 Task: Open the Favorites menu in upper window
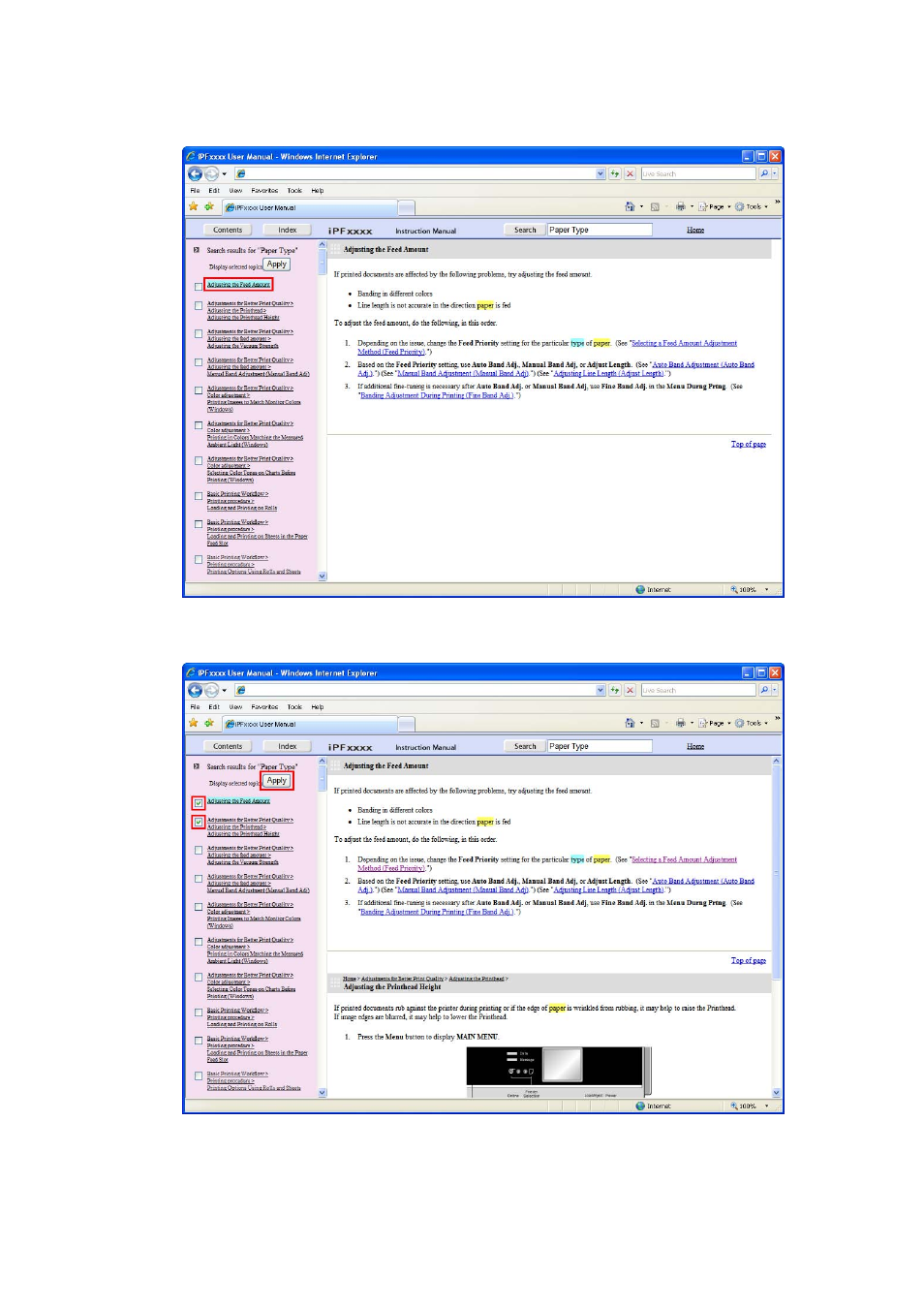(264, 191)
